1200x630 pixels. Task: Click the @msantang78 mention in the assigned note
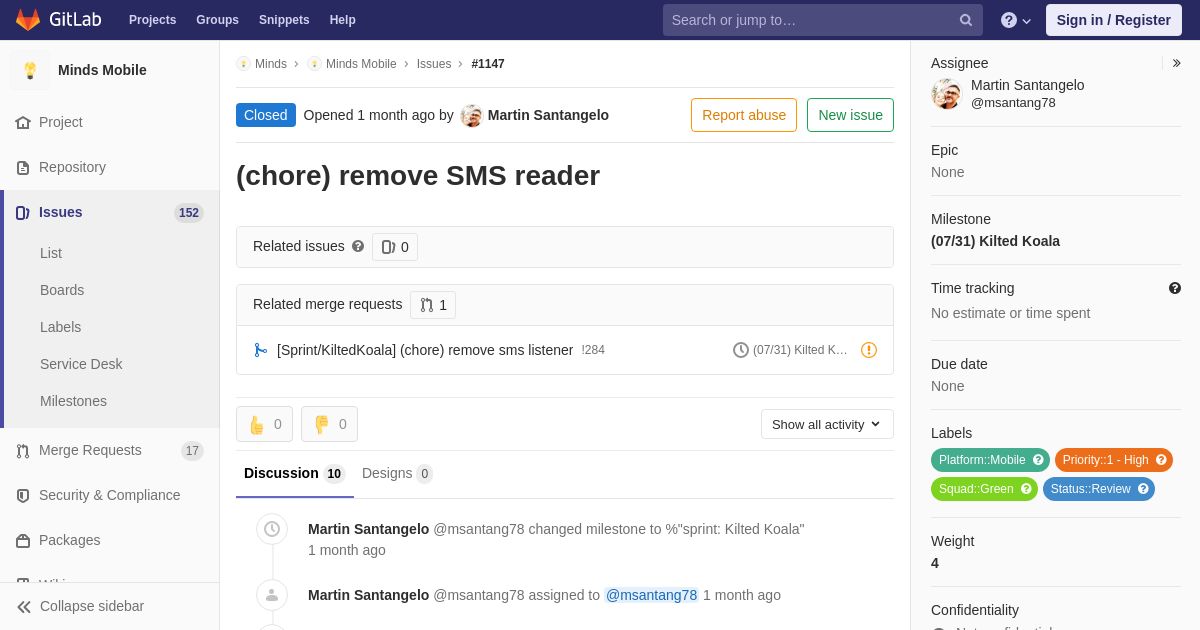tap(651, 595)
